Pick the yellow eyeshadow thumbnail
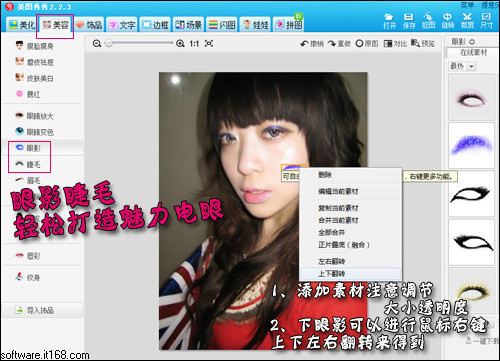The image size is (500, 361). [471, 290]
